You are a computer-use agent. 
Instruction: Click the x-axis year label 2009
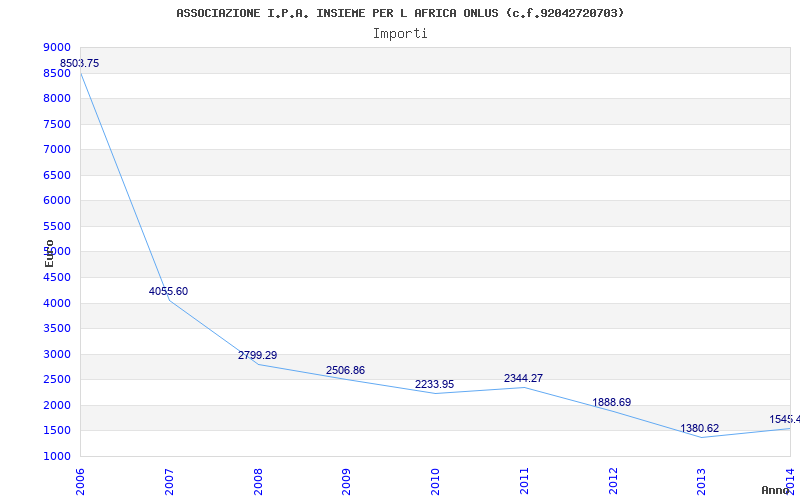coord(346,482)
